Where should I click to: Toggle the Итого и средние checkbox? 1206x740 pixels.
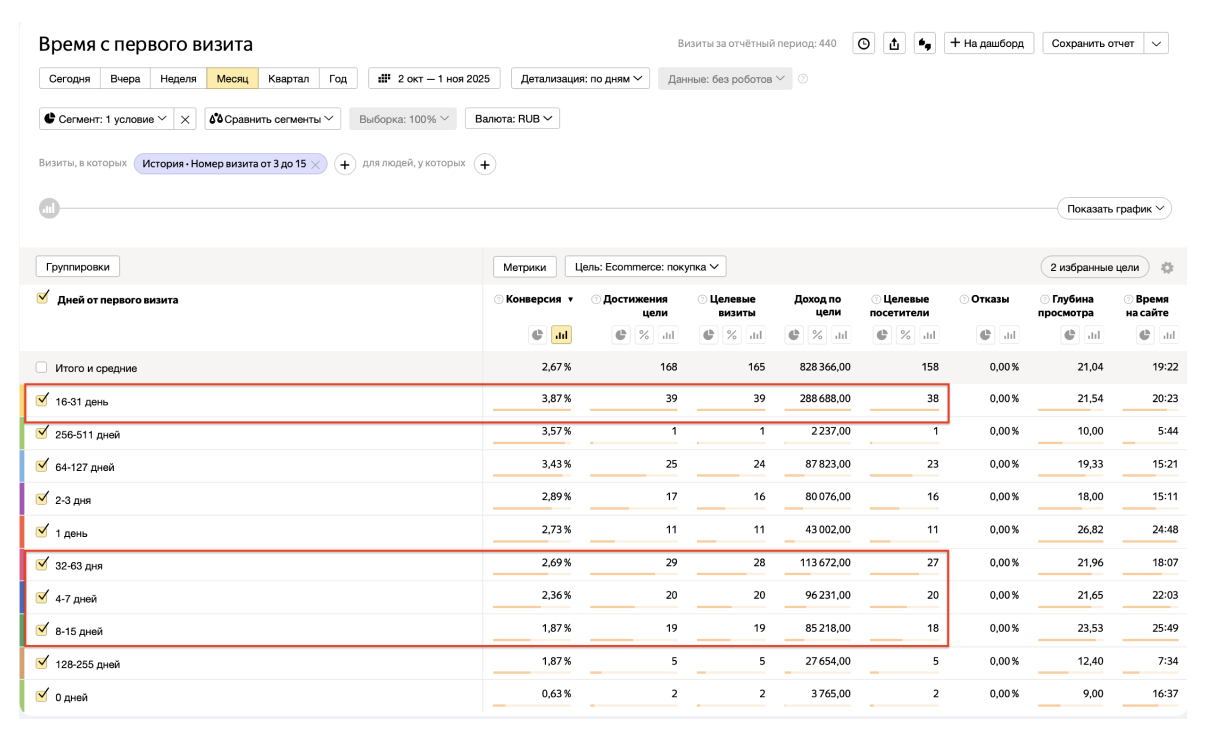pos(42,368)
